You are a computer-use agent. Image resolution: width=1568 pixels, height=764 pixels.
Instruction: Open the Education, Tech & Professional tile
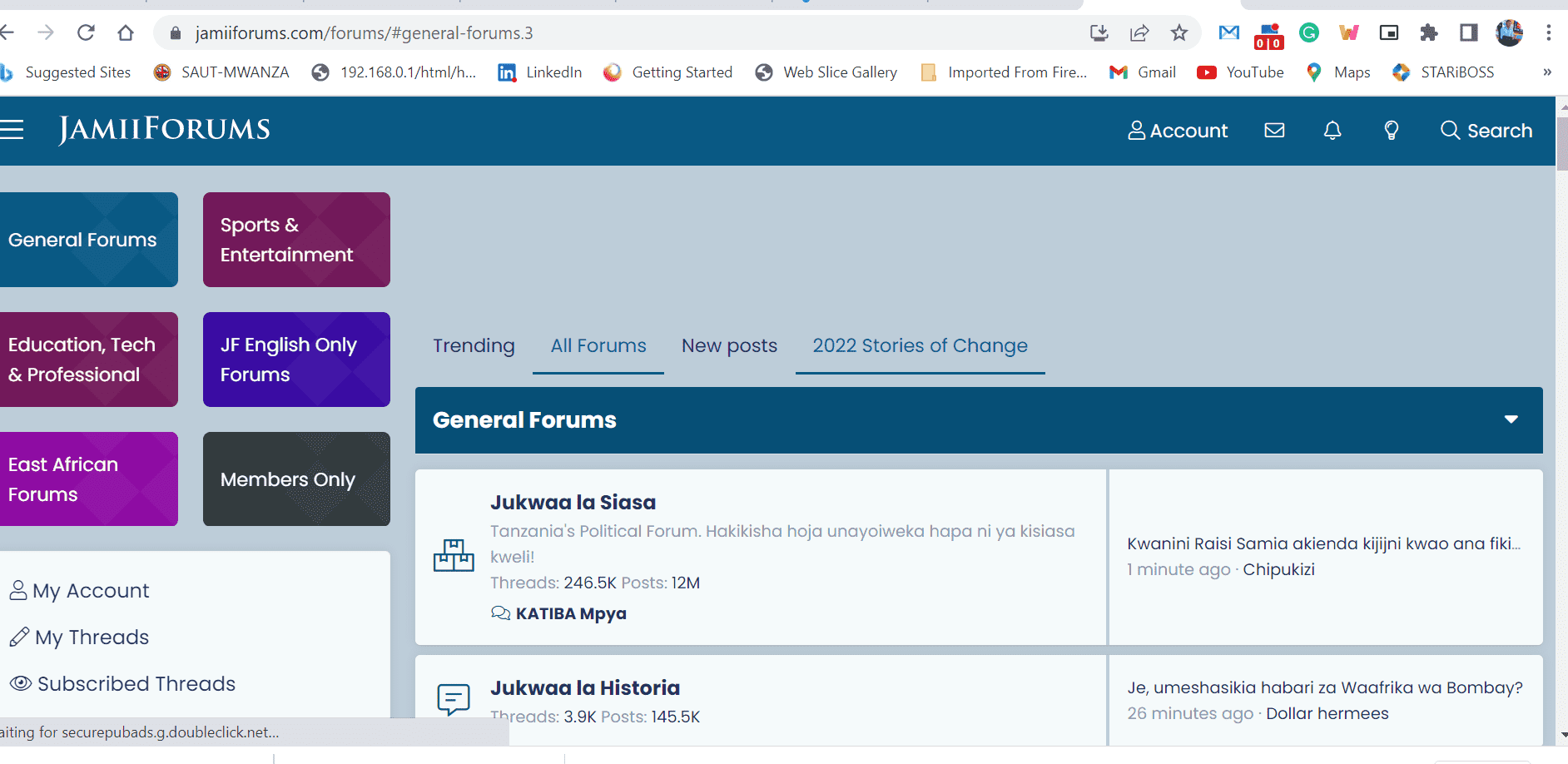click(88, 360)
